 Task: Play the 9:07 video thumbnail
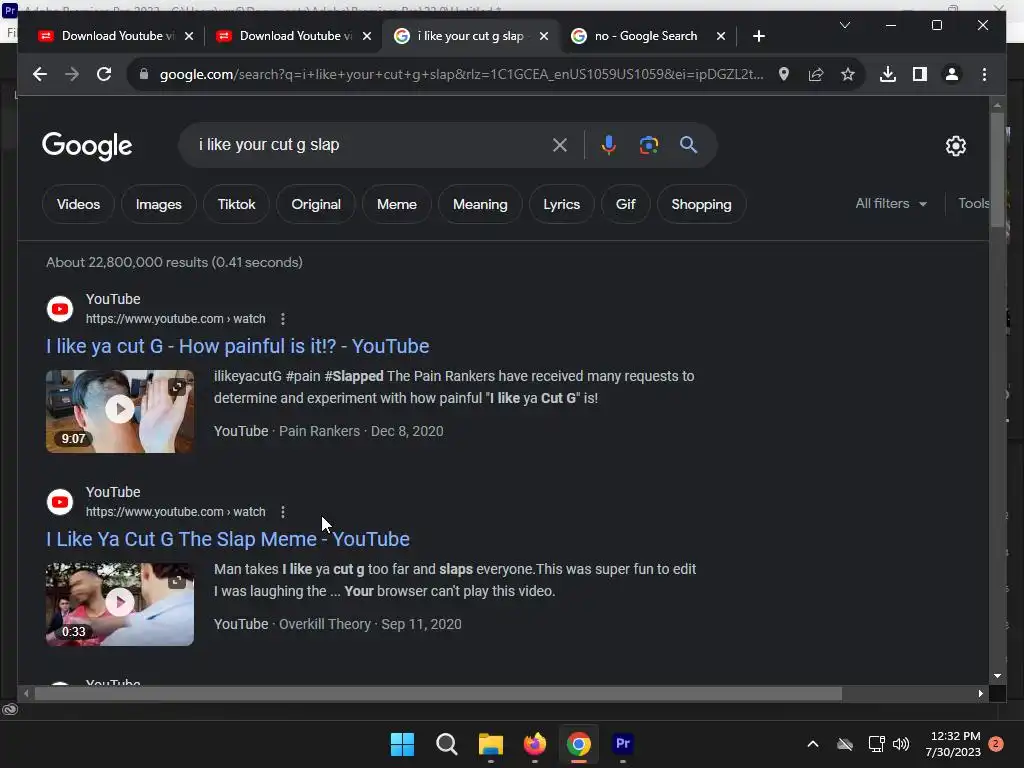point(120,411)
